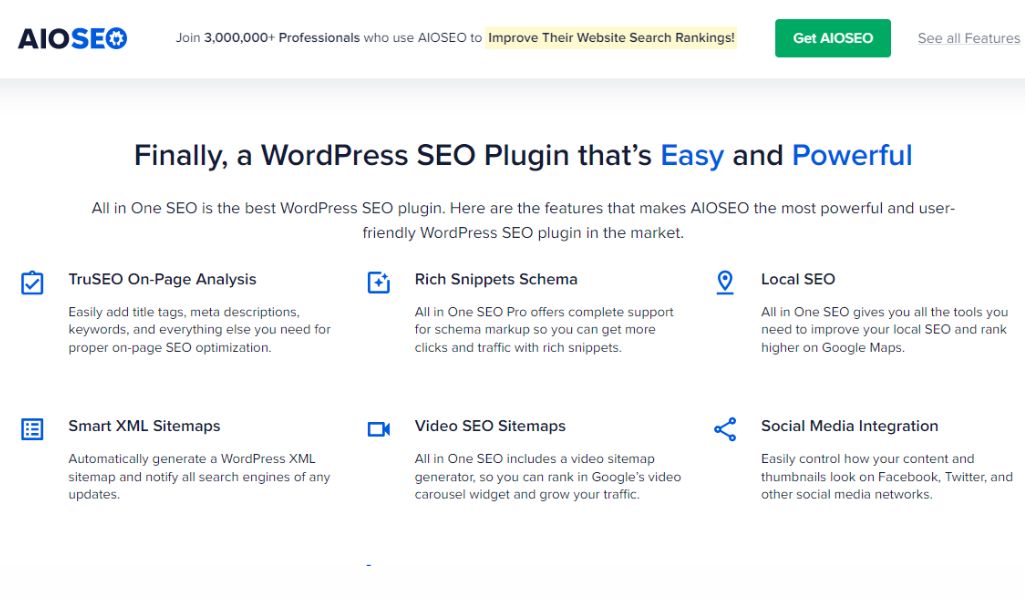The height and width of the screenshot is (600, 1025).
Task: Click the Smart XML Sitemaps list icon
Action: [32, 429]
